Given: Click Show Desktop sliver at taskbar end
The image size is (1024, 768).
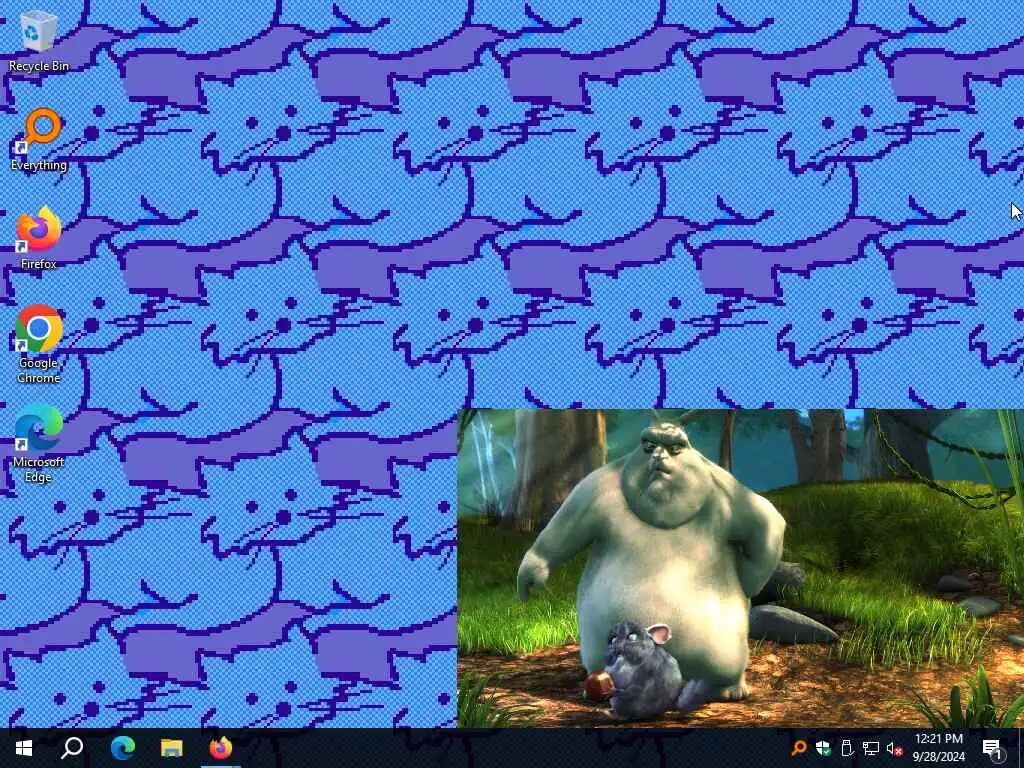Looking at the screenshot, I should tap(1021, 748).
